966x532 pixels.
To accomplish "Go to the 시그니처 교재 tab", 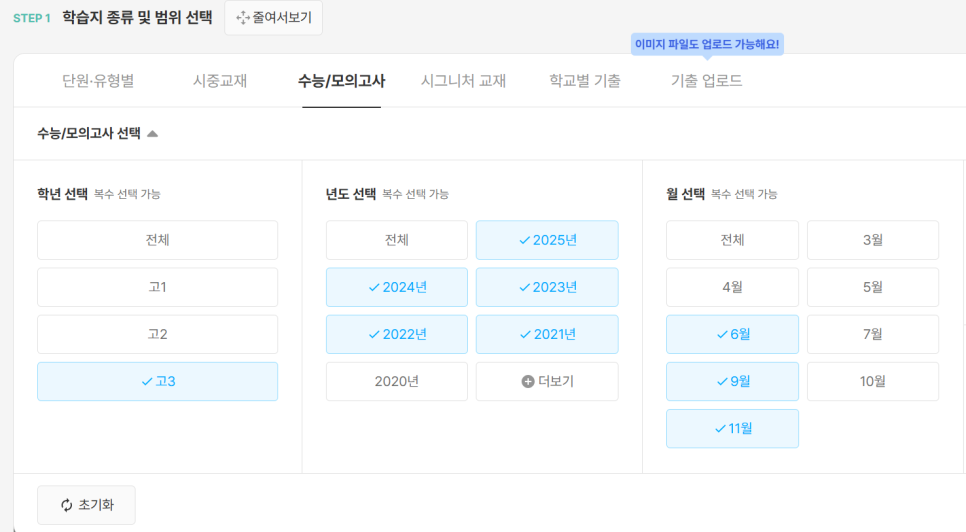I will 463,81.
